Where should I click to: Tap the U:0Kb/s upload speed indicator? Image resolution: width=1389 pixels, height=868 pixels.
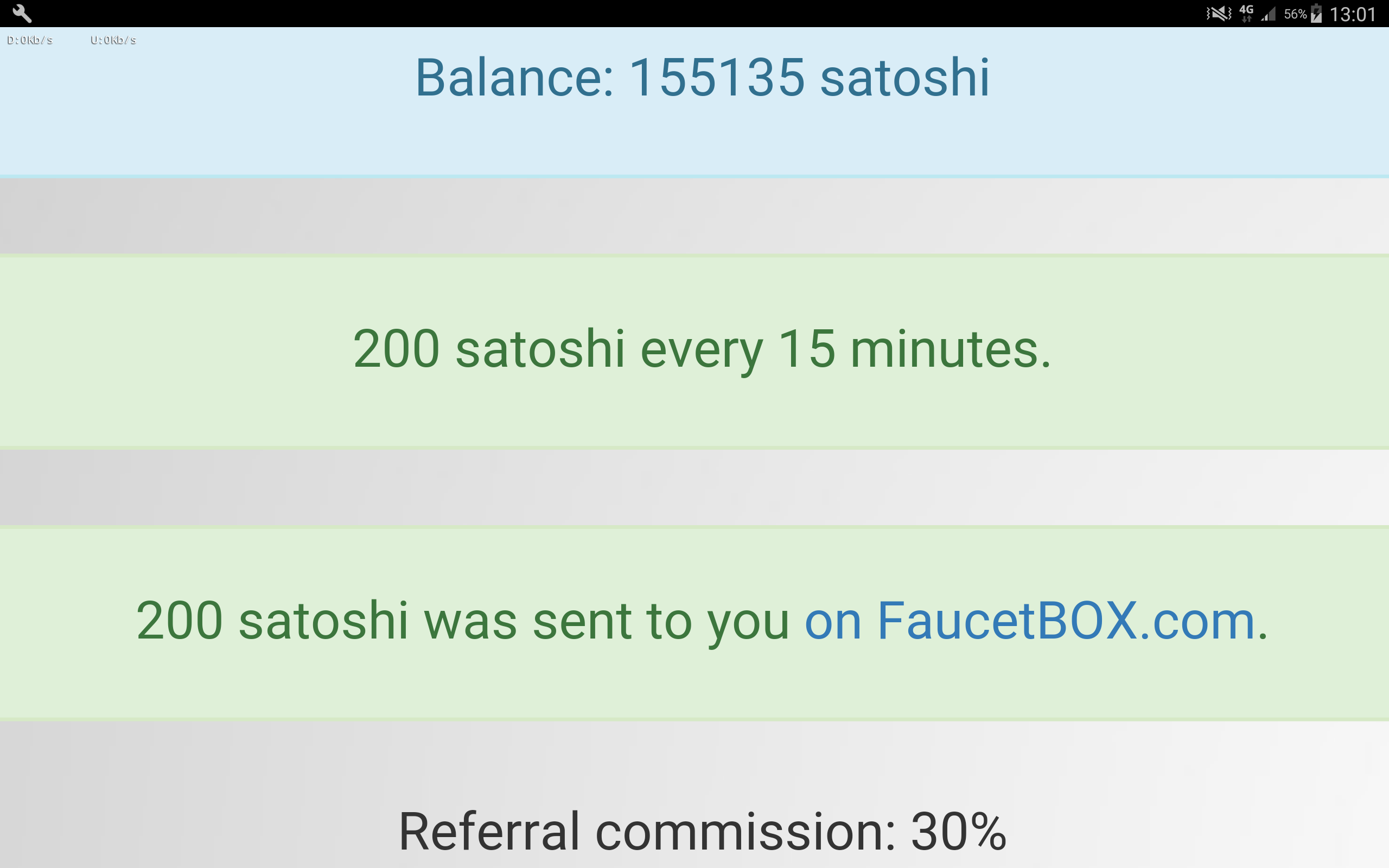[113, 40]
